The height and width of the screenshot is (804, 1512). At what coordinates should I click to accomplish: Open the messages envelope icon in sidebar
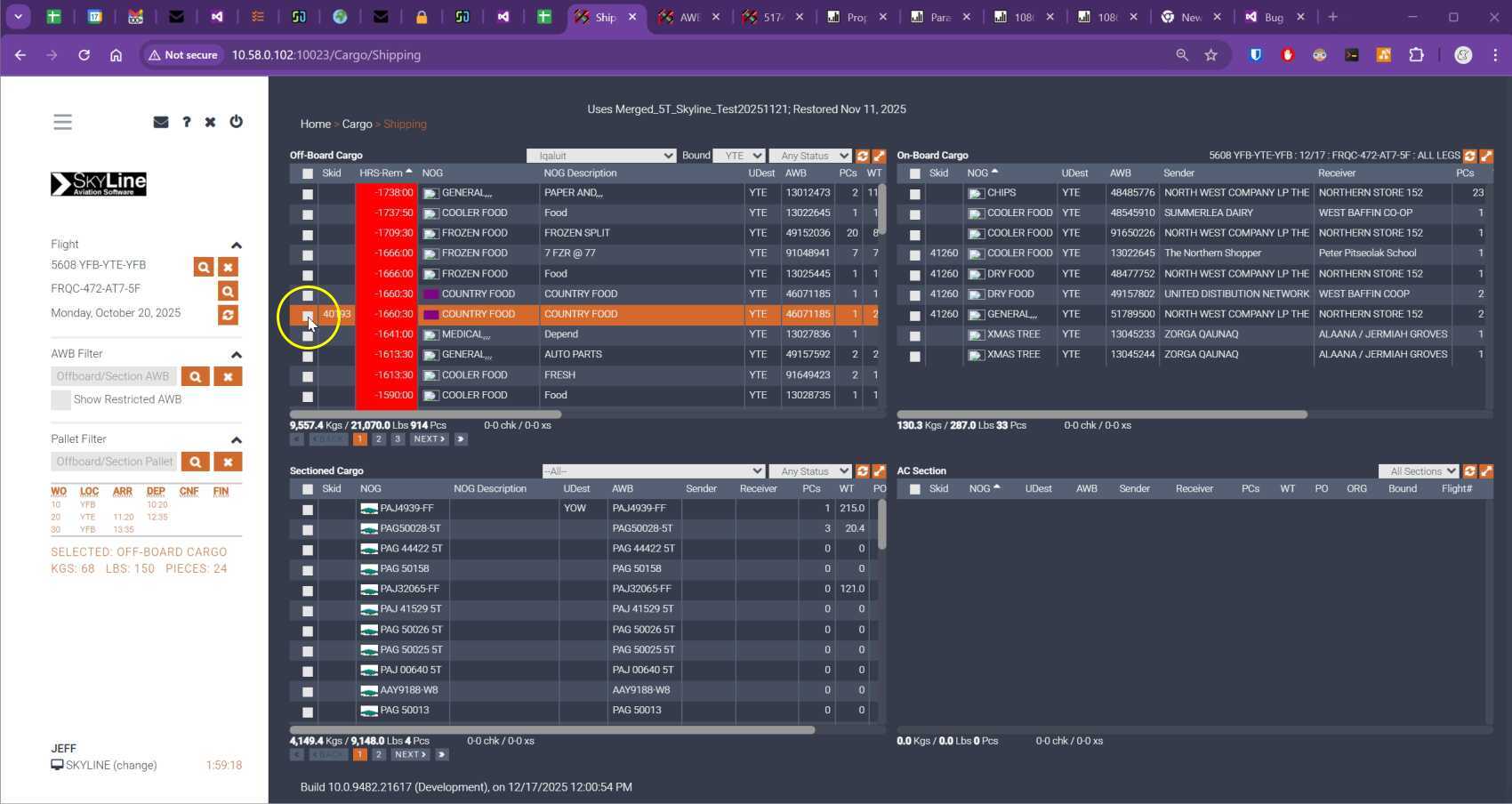point(161,122)
